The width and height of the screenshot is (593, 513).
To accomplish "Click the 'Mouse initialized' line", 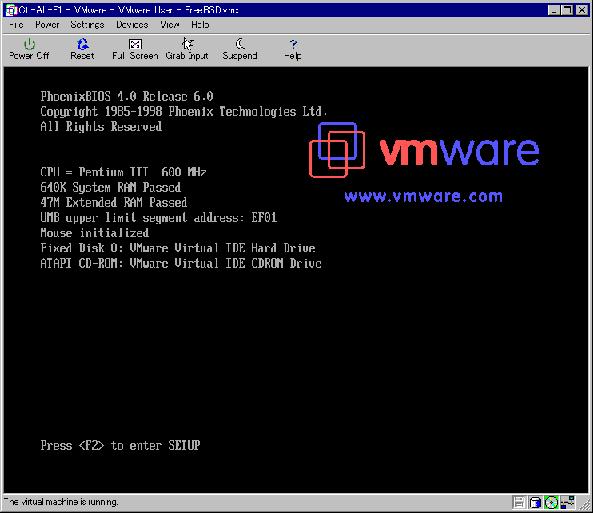I will (95, 233).
